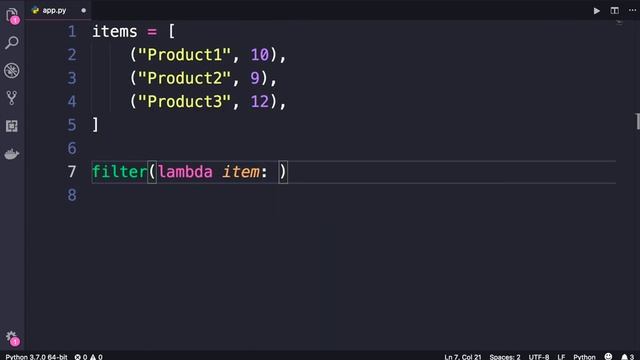The width and height of the screenshot is (640, 360).
Task: Change the LF end of line sequence
Action: coord(561,356)
